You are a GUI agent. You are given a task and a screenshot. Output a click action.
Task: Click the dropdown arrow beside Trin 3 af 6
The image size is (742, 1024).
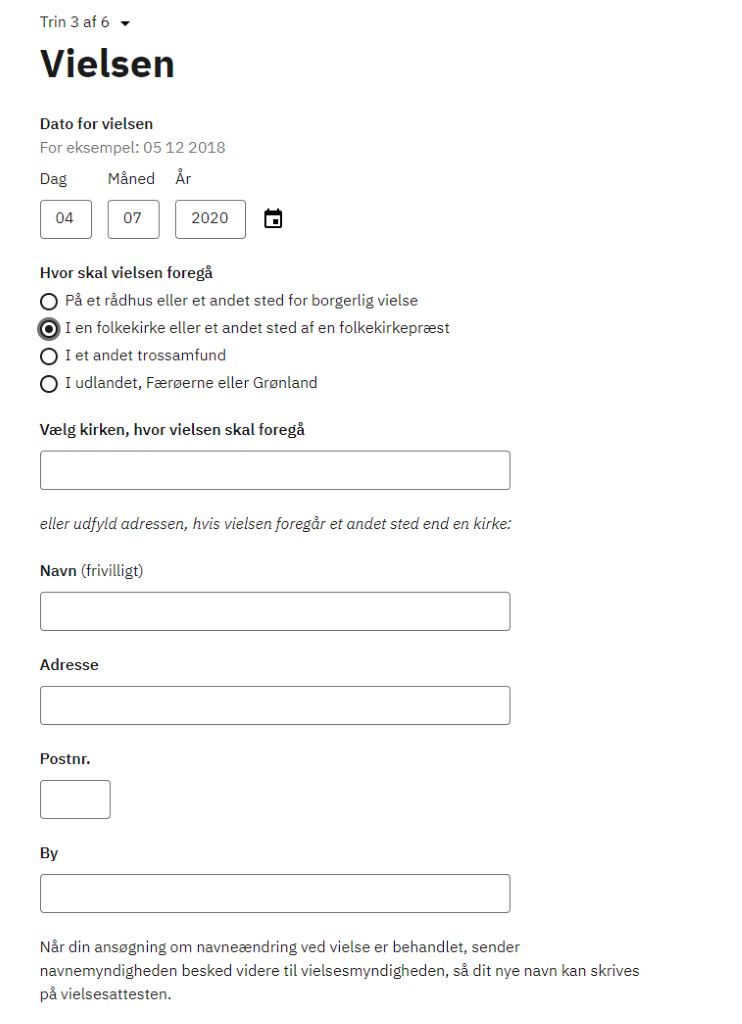pos(125,24)
